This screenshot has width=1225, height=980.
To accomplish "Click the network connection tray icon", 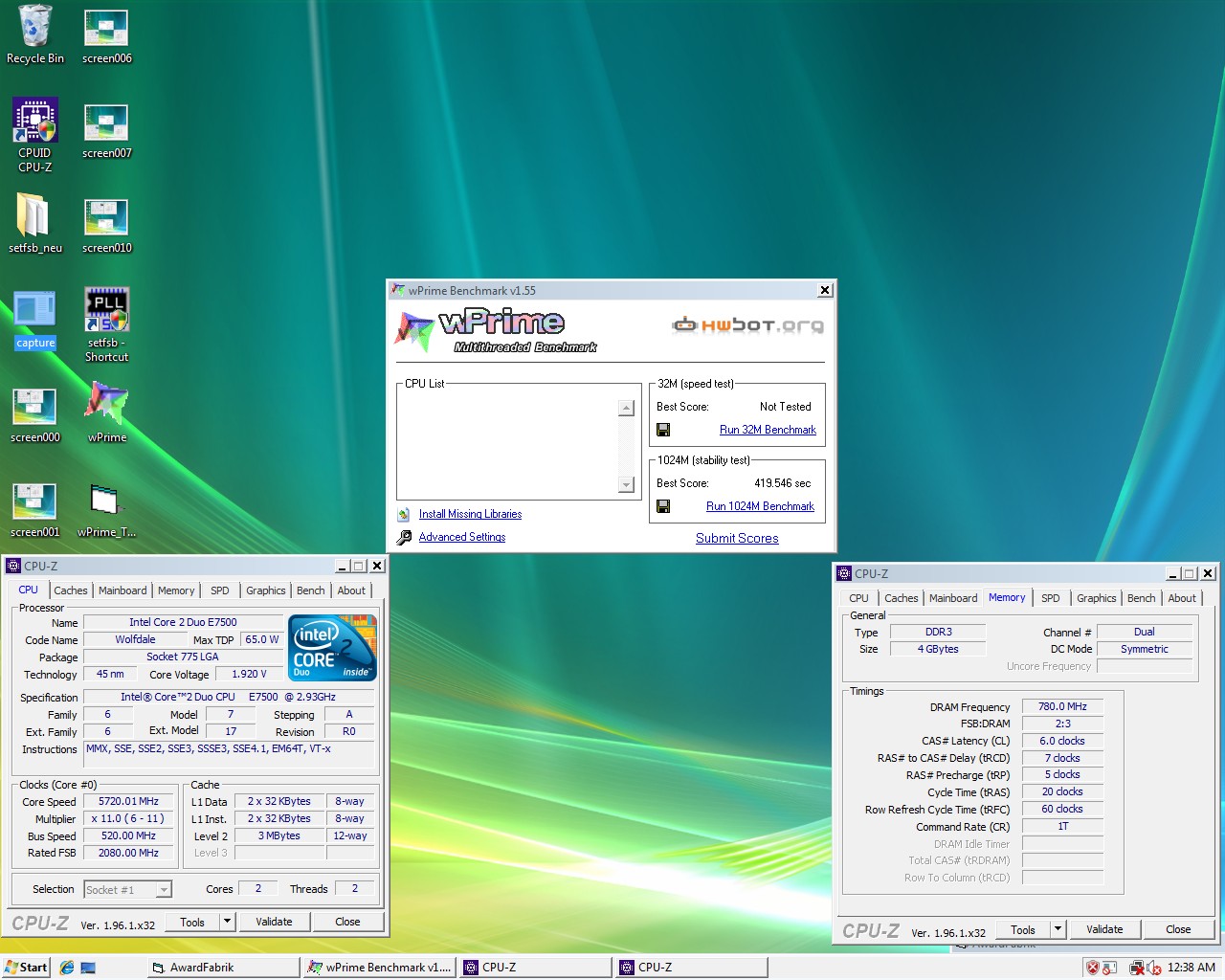I will tap(1137, 968).
